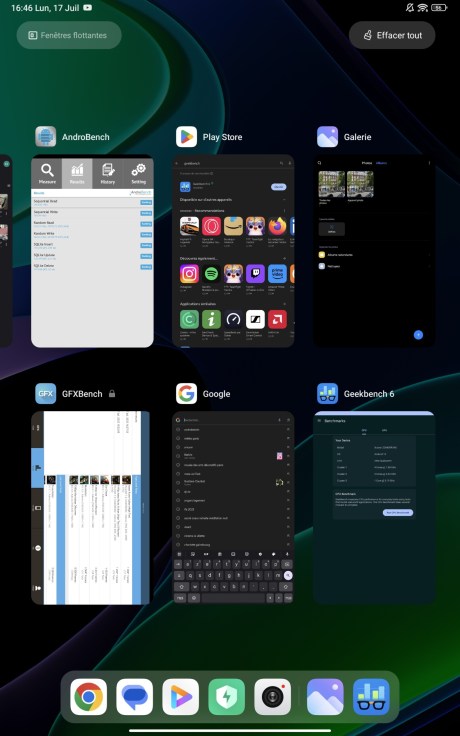Tap the Wi-Fi status icon
This screenshot has height=736, width=460.
pyautogui.click(x=422, y=8)
